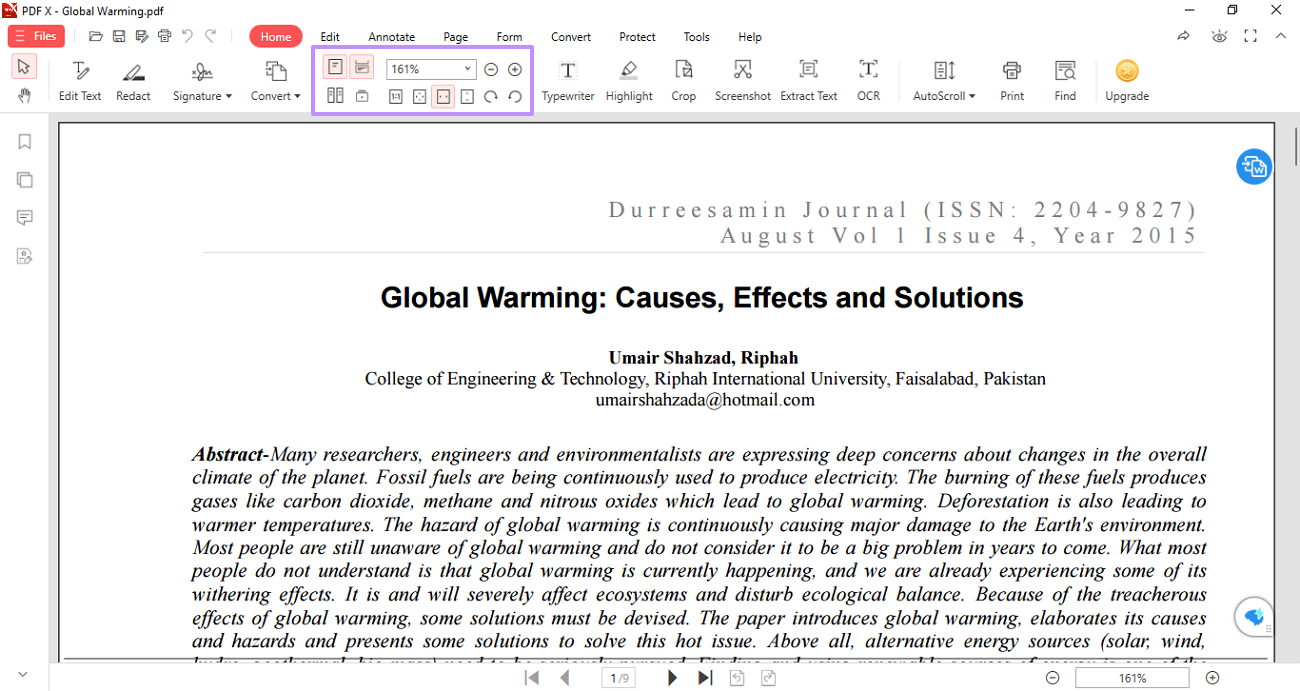Image resolution: width=1300 pixels, height=691 pixels.
Task: Open the Redact tool
Action: pos(133,80)
